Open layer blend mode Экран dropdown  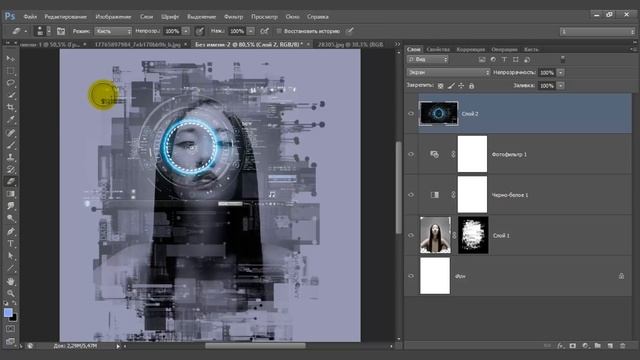click(448, 72)
